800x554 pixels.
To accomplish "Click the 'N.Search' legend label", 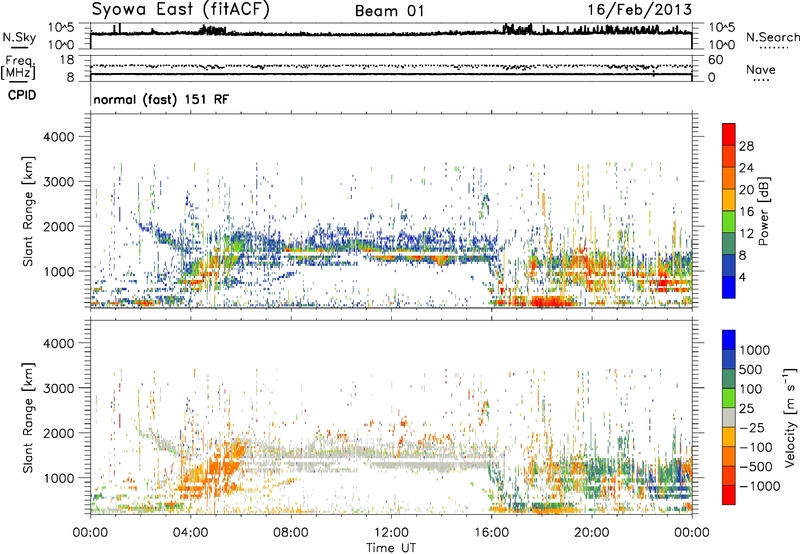I will pos(772,37).
